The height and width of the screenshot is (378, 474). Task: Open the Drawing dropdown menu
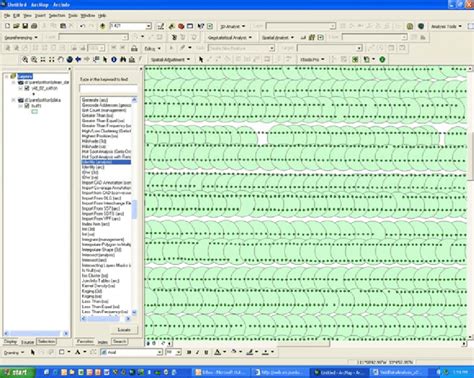(14, 352)
